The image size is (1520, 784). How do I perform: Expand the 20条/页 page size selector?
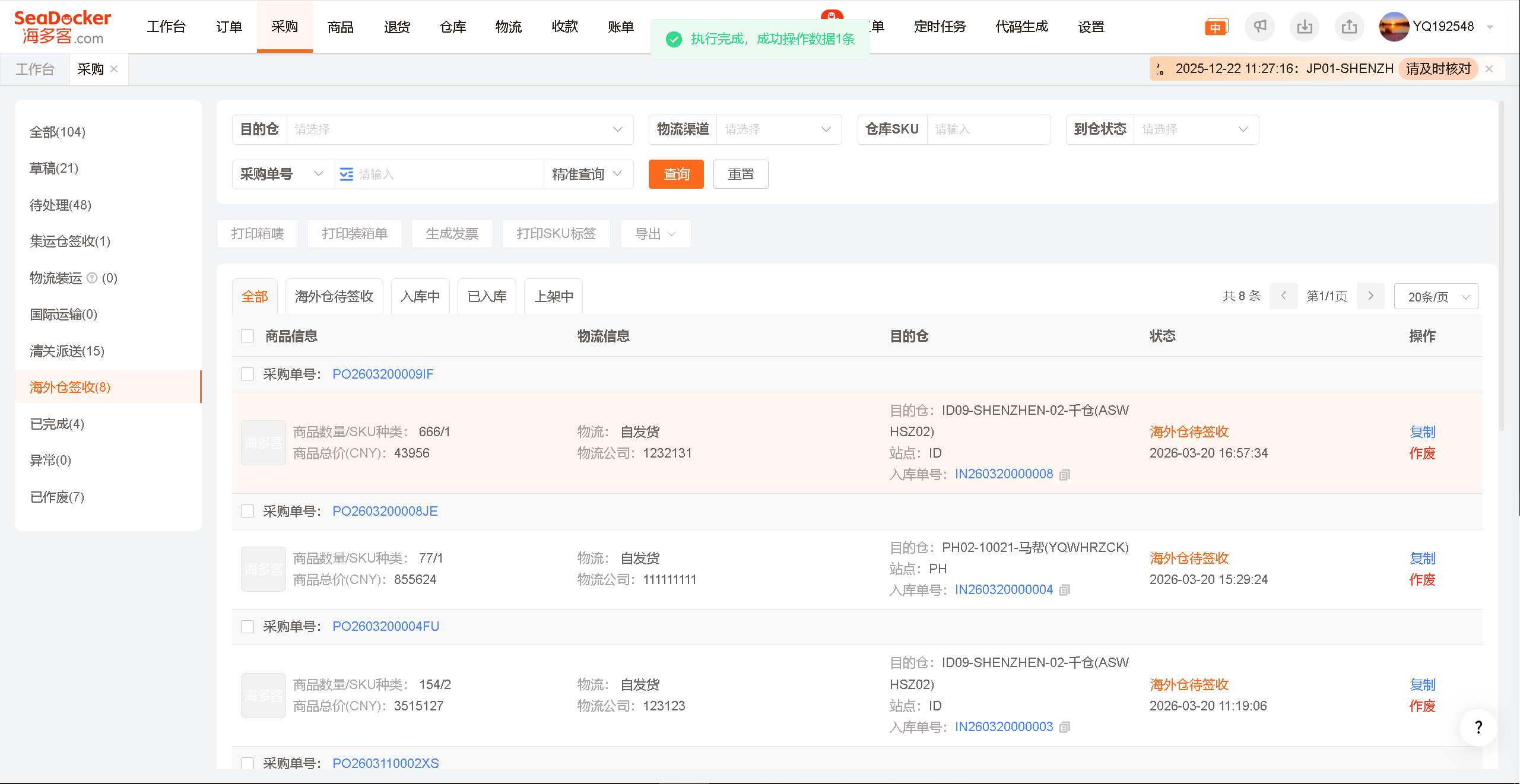(1436, 297)
